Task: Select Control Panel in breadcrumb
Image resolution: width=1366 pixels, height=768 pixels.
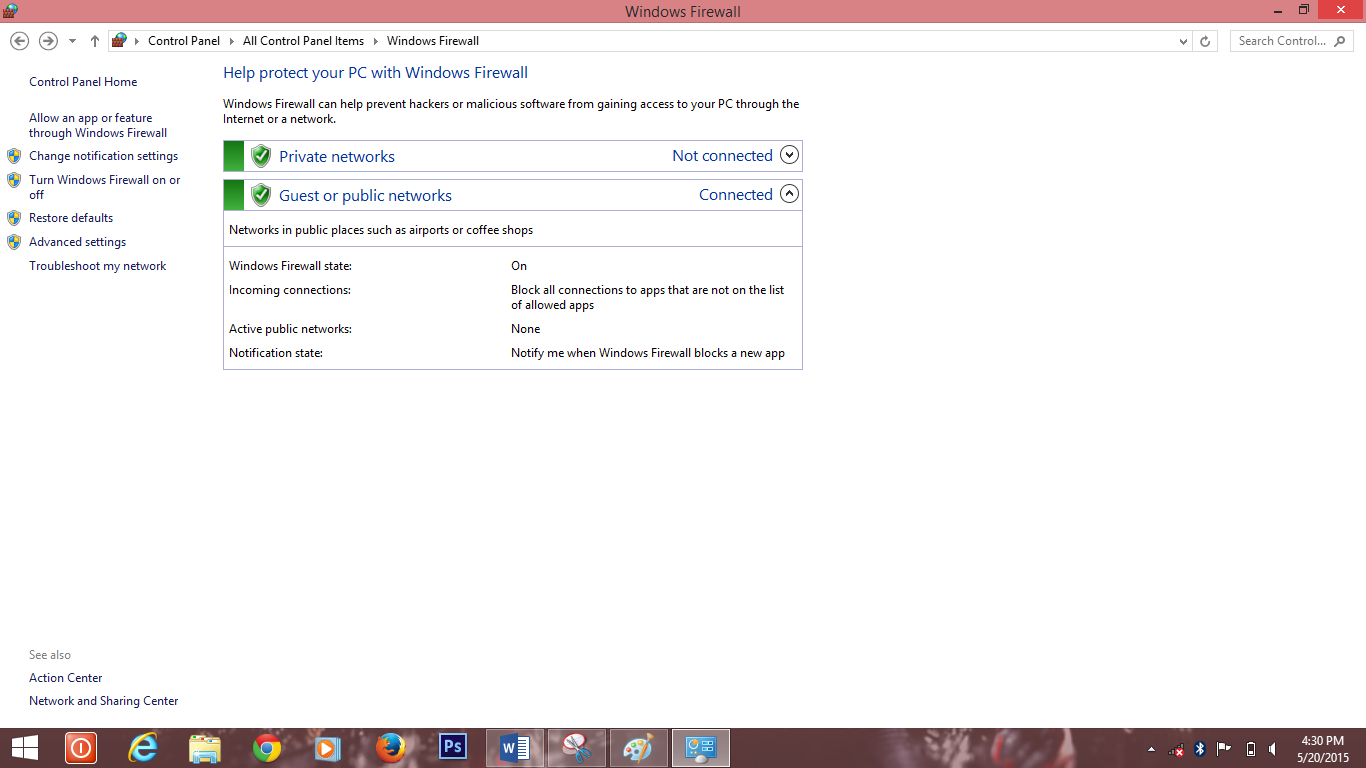Action: pyautogui.click(x=184, y=41)
